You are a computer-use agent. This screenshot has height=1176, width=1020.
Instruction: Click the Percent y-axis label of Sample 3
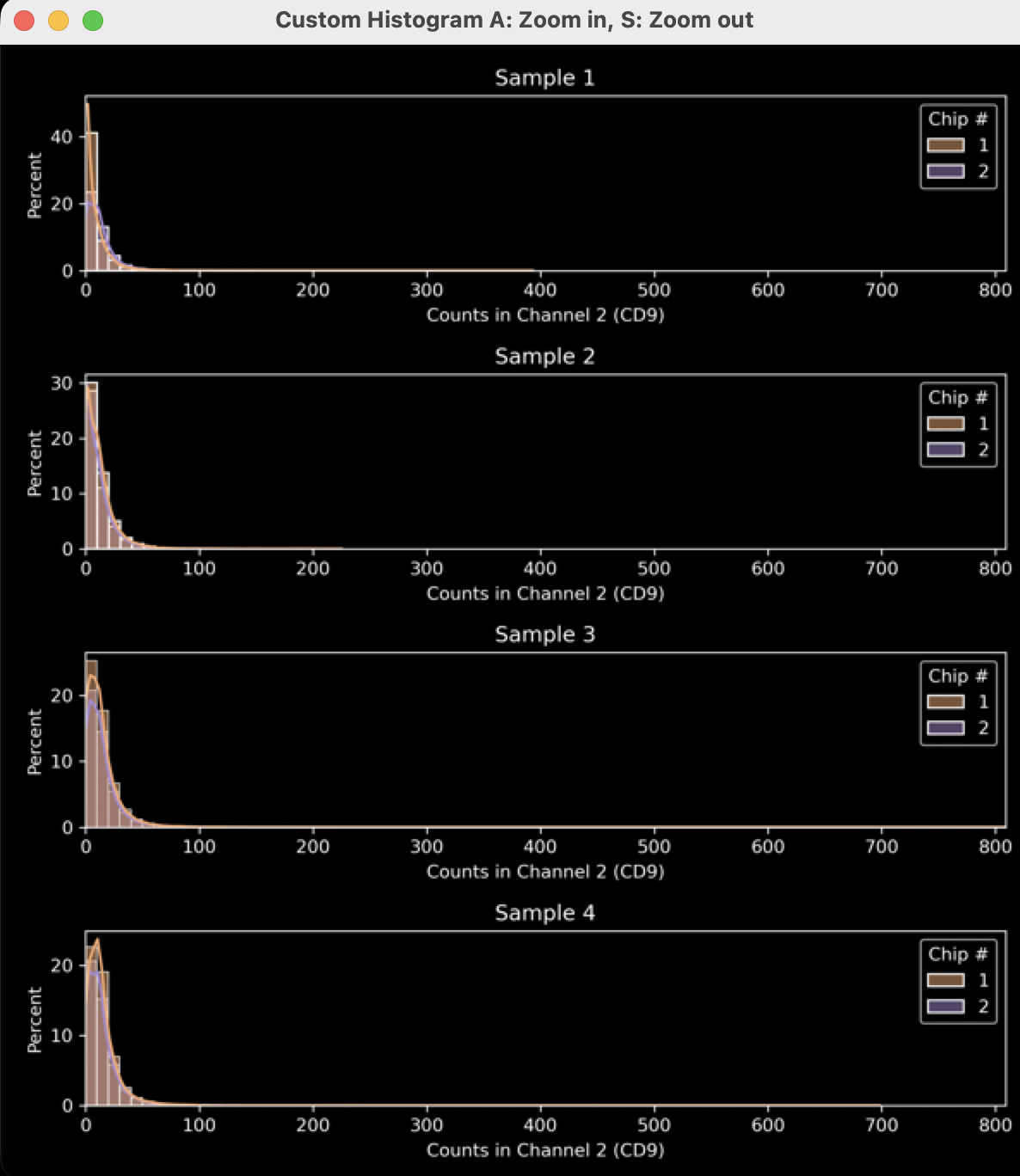tap(34, 742)
